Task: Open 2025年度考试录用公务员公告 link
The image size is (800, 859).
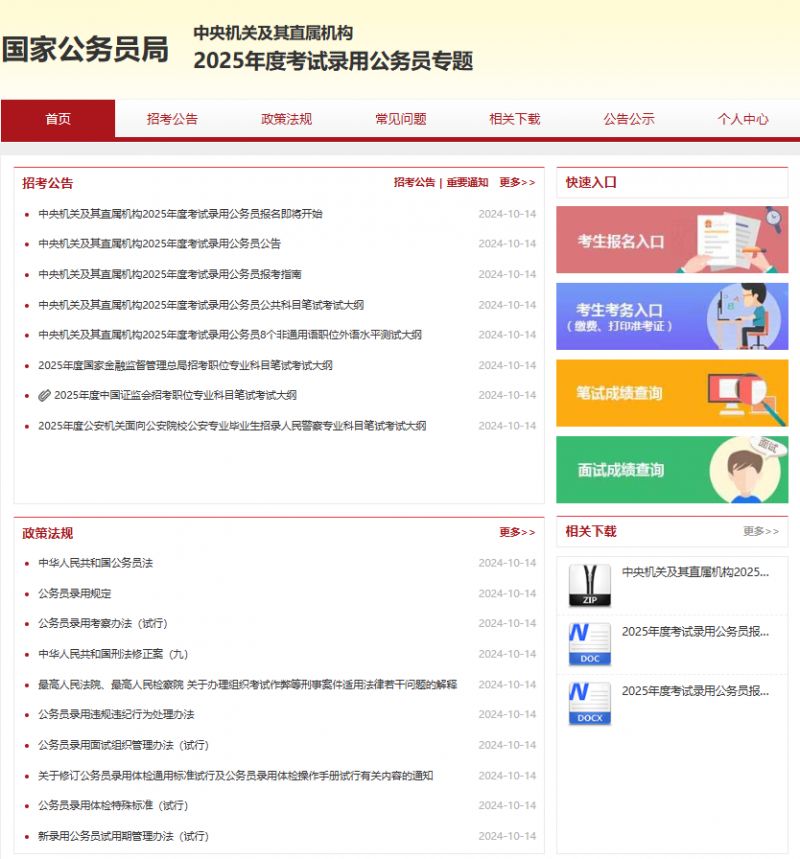Action: click(159, 243)
